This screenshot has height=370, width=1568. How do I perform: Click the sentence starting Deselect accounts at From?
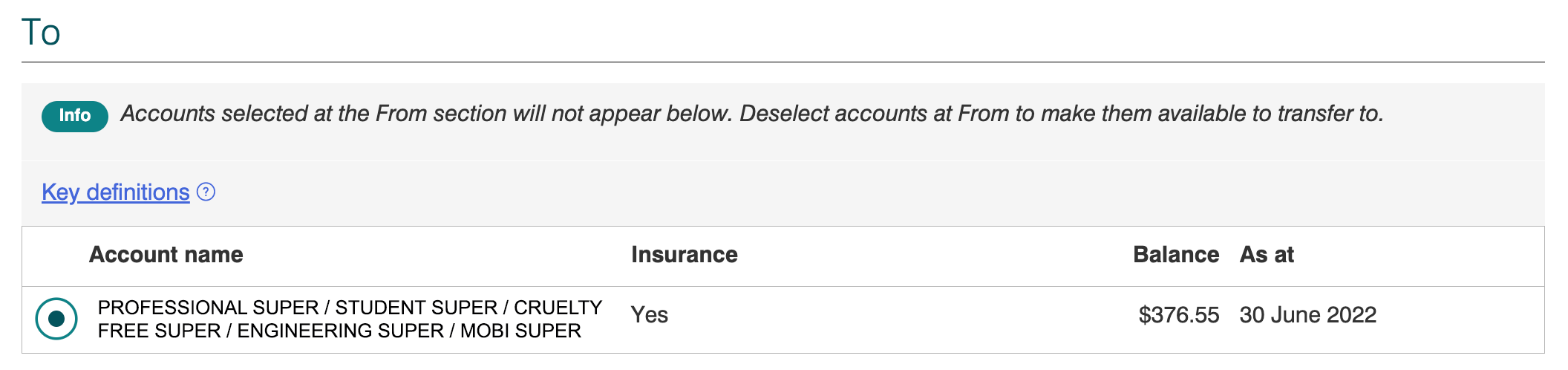click(1062, 114)
